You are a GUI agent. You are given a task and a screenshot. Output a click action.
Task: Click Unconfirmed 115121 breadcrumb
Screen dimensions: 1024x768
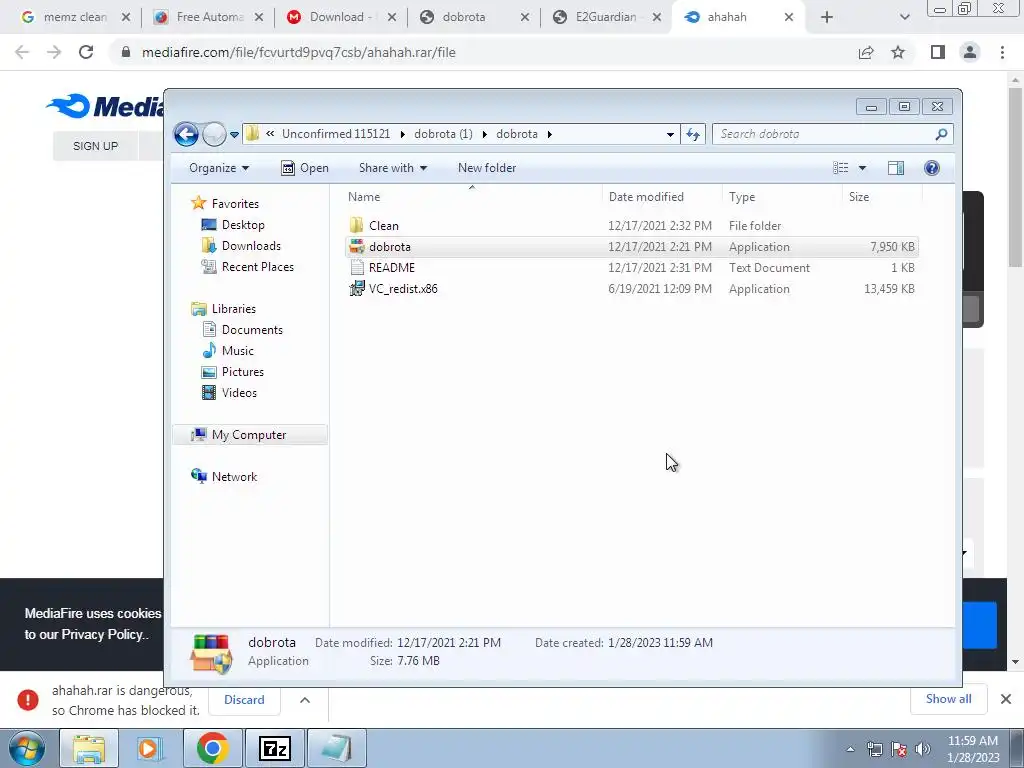point(336,134)
